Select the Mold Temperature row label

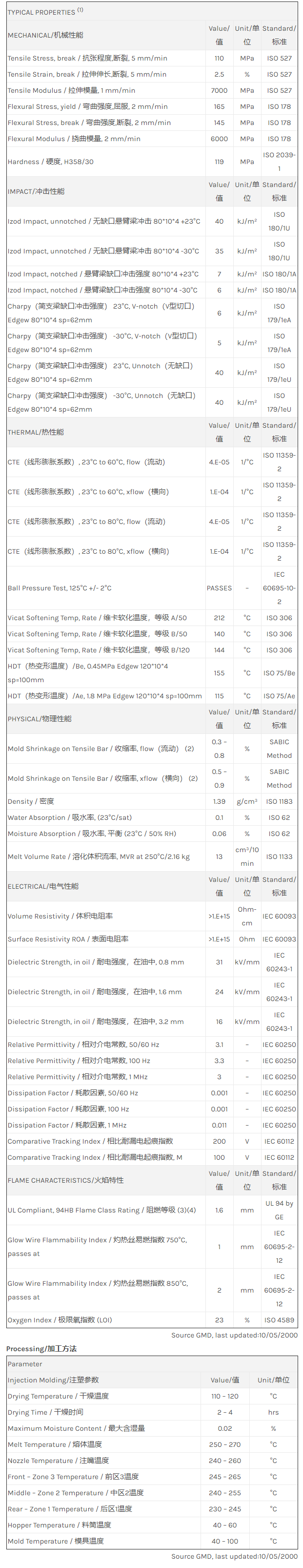click(x=55, y=1541)
